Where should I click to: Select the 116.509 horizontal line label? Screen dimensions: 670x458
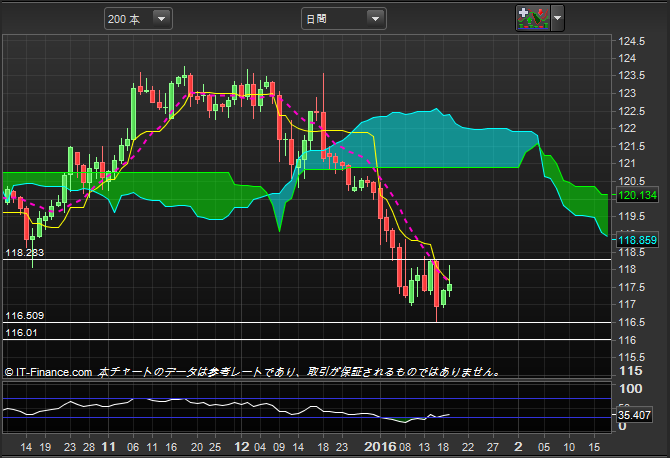coord(24,316)
